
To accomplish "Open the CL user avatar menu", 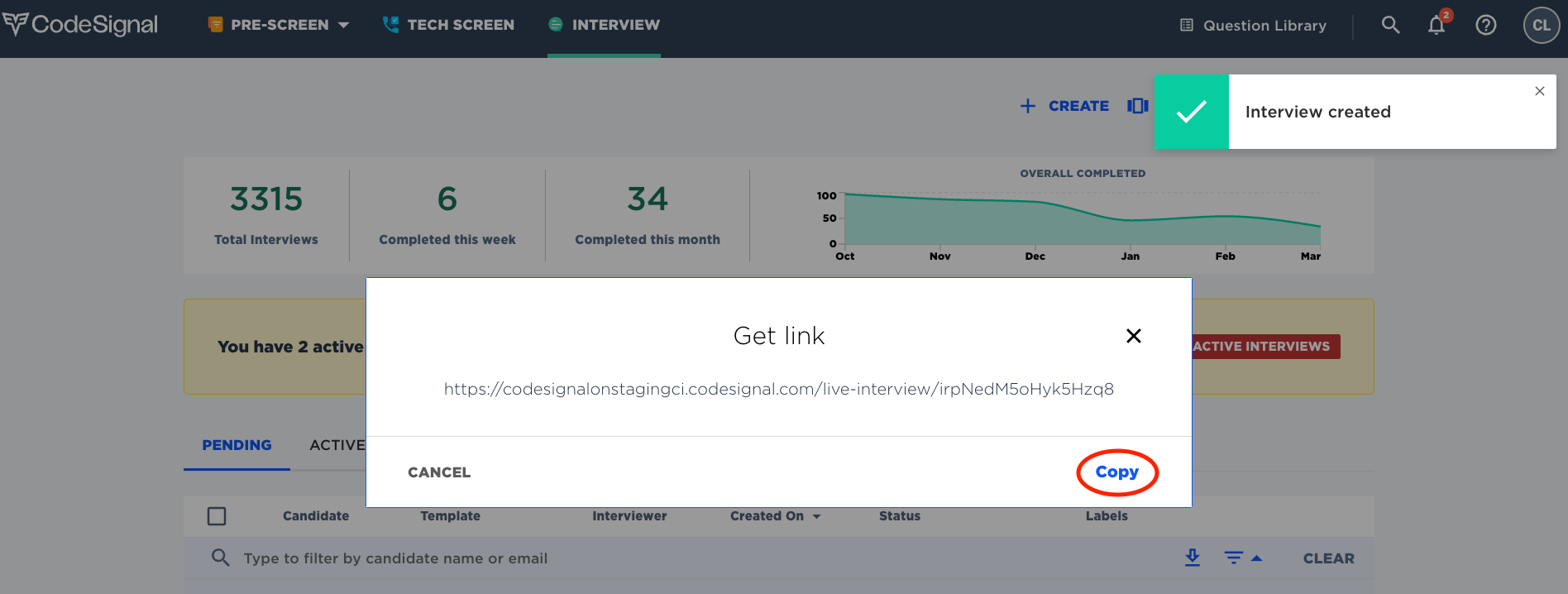I will point(1542,26).
